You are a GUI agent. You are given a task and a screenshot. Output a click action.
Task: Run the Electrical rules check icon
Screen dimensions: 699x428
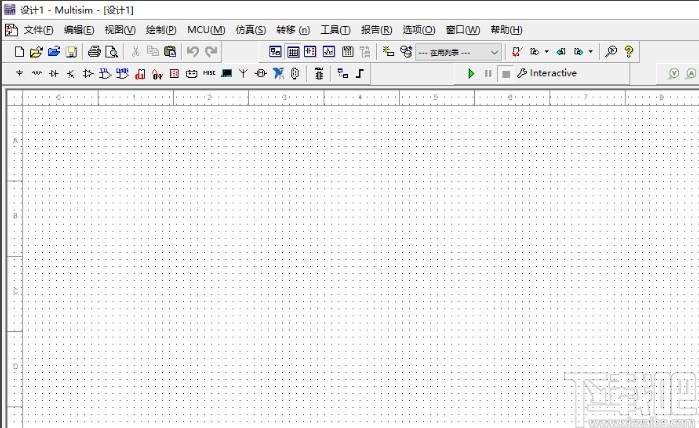[517, 52]
